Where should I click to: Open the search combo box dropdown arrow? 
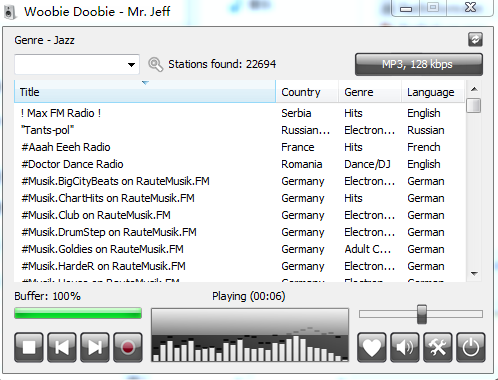132,64
